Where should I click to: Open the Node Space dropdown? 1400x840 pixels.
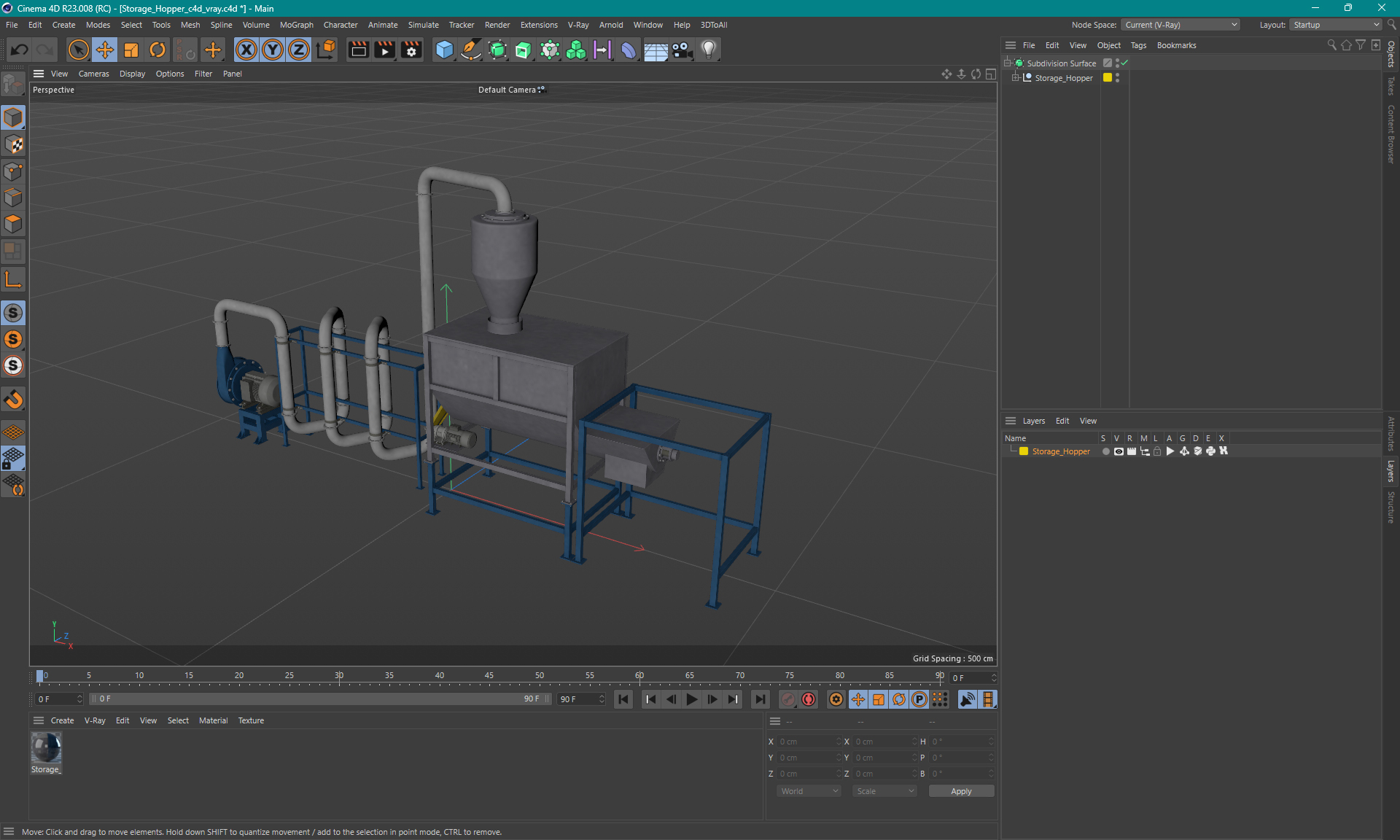point(1180,25)
